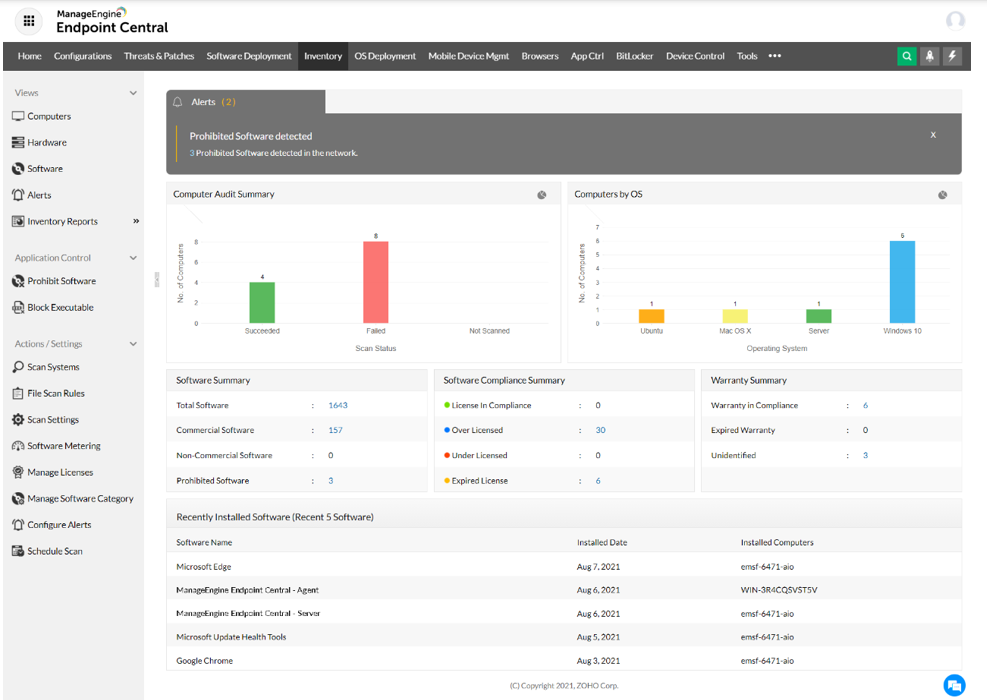Open the chat support bubble icon
The image size is (987, 700).
(x=954, y=685)
